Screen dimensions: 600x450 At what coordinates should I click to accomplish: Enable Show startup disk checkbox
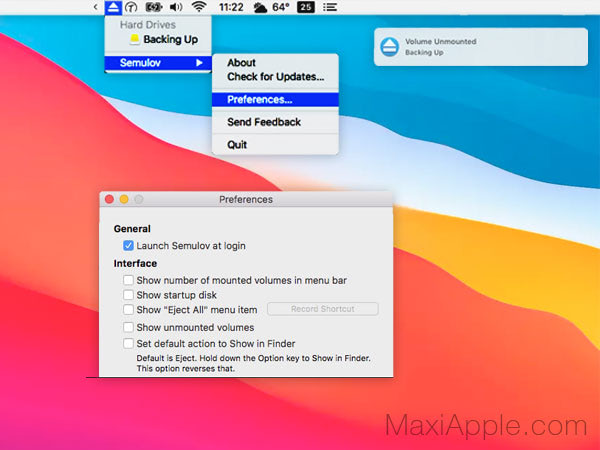(x=128, y=295)
